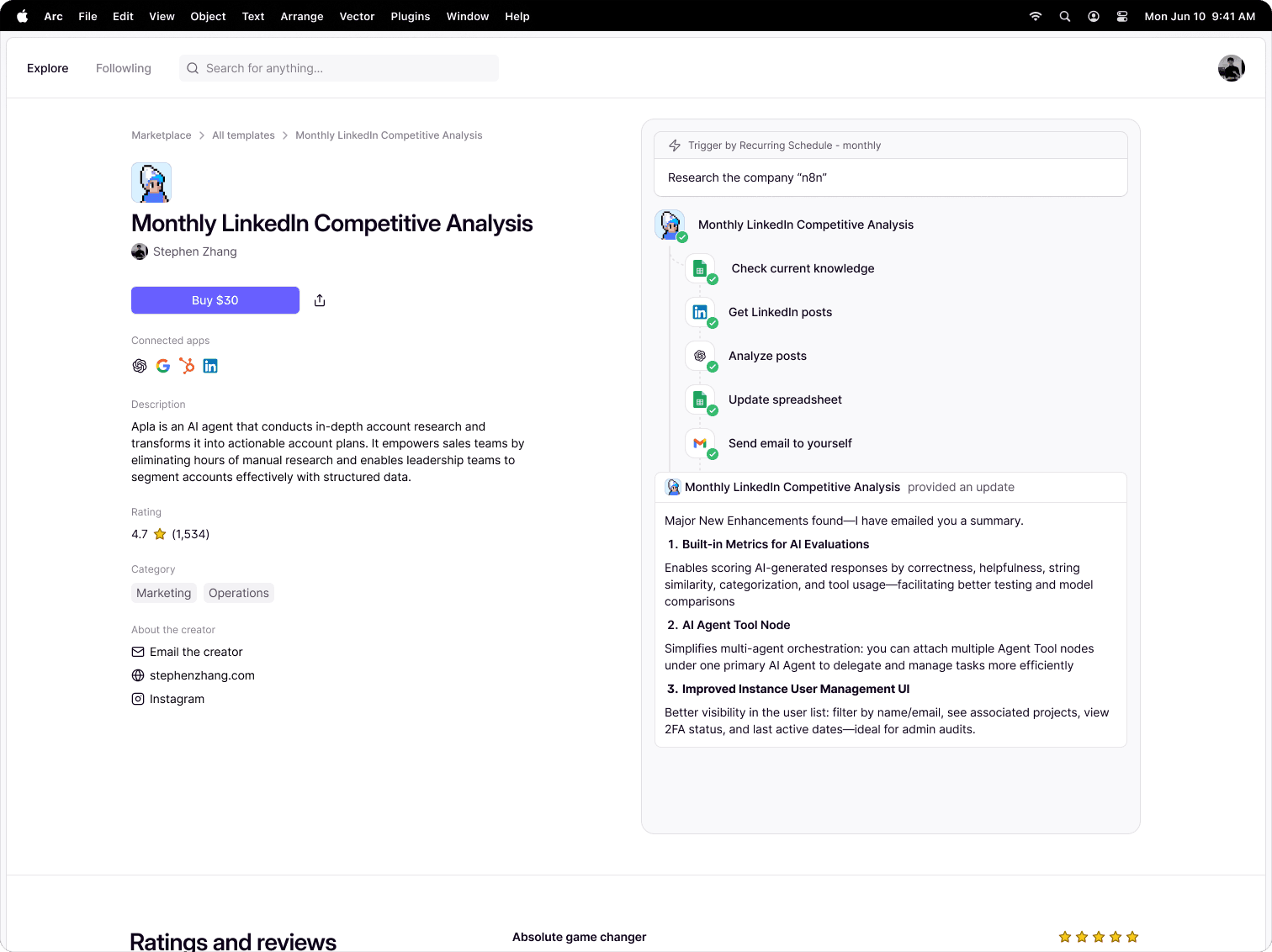Click Email the creator link

coord(187,652)
